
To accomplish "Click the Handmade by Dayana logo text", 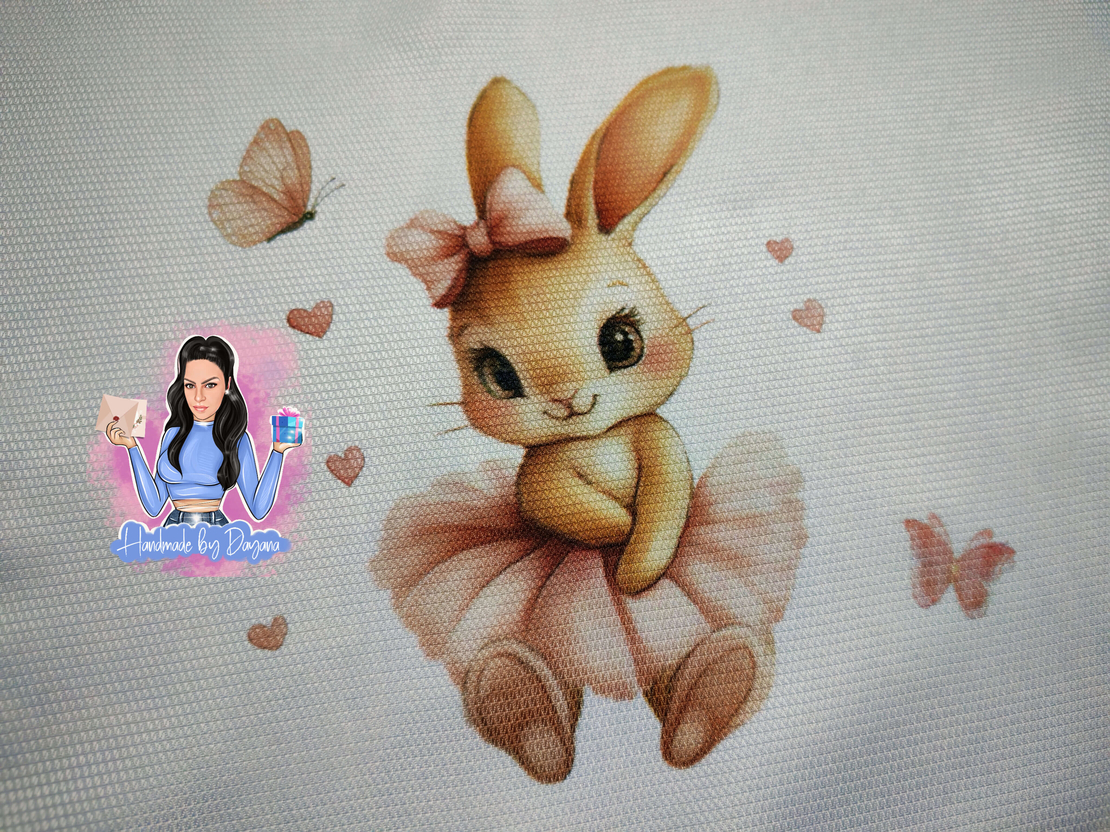I will (x=201, y=543).
